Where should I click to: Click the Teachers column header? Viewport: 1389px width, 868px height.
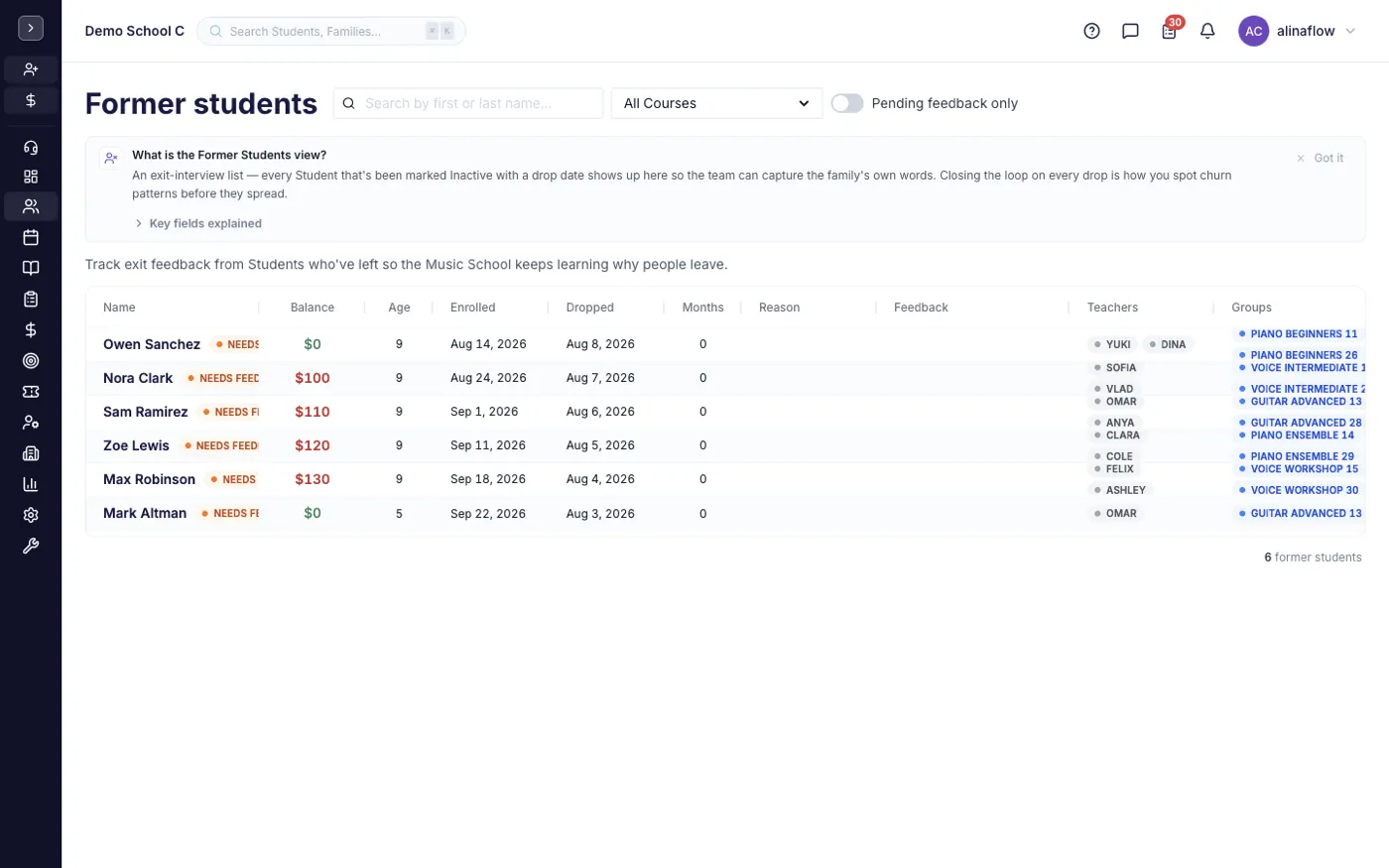click(x=1112, y=308)
